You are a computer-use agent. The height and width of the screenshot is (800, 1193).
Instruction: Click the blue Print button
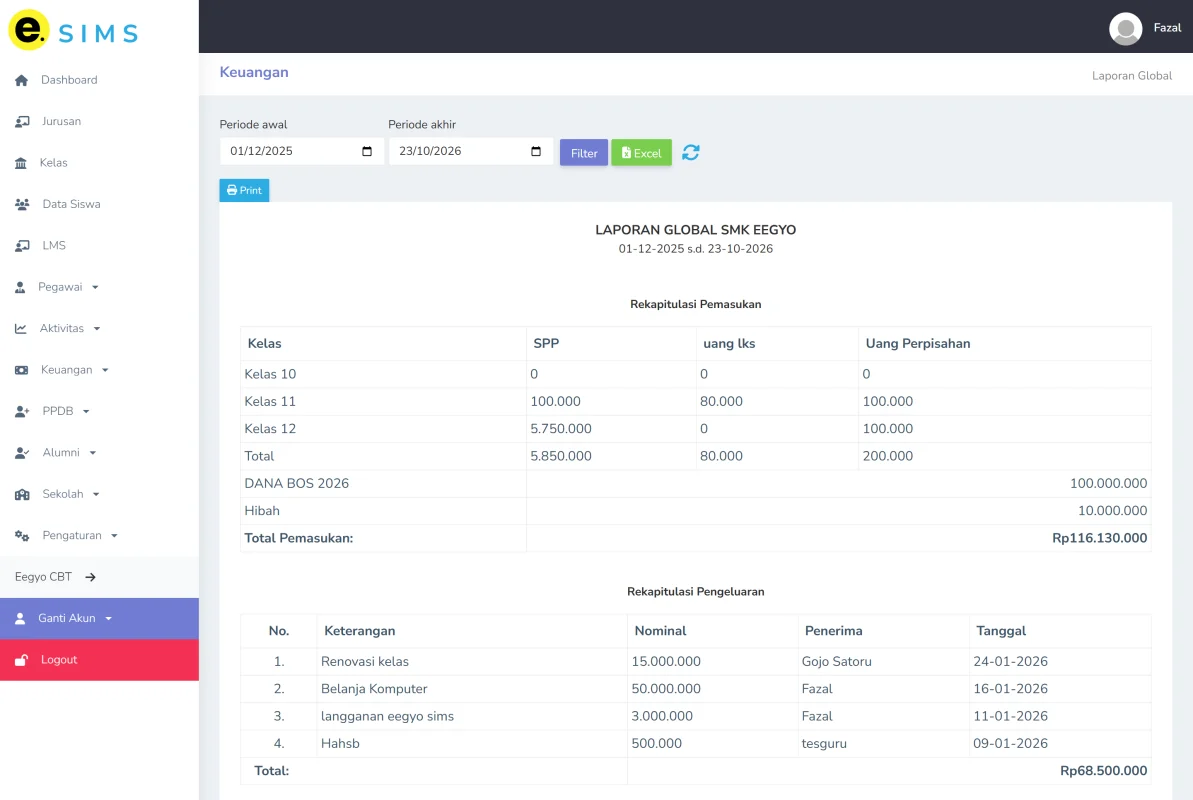coord(244,190)
